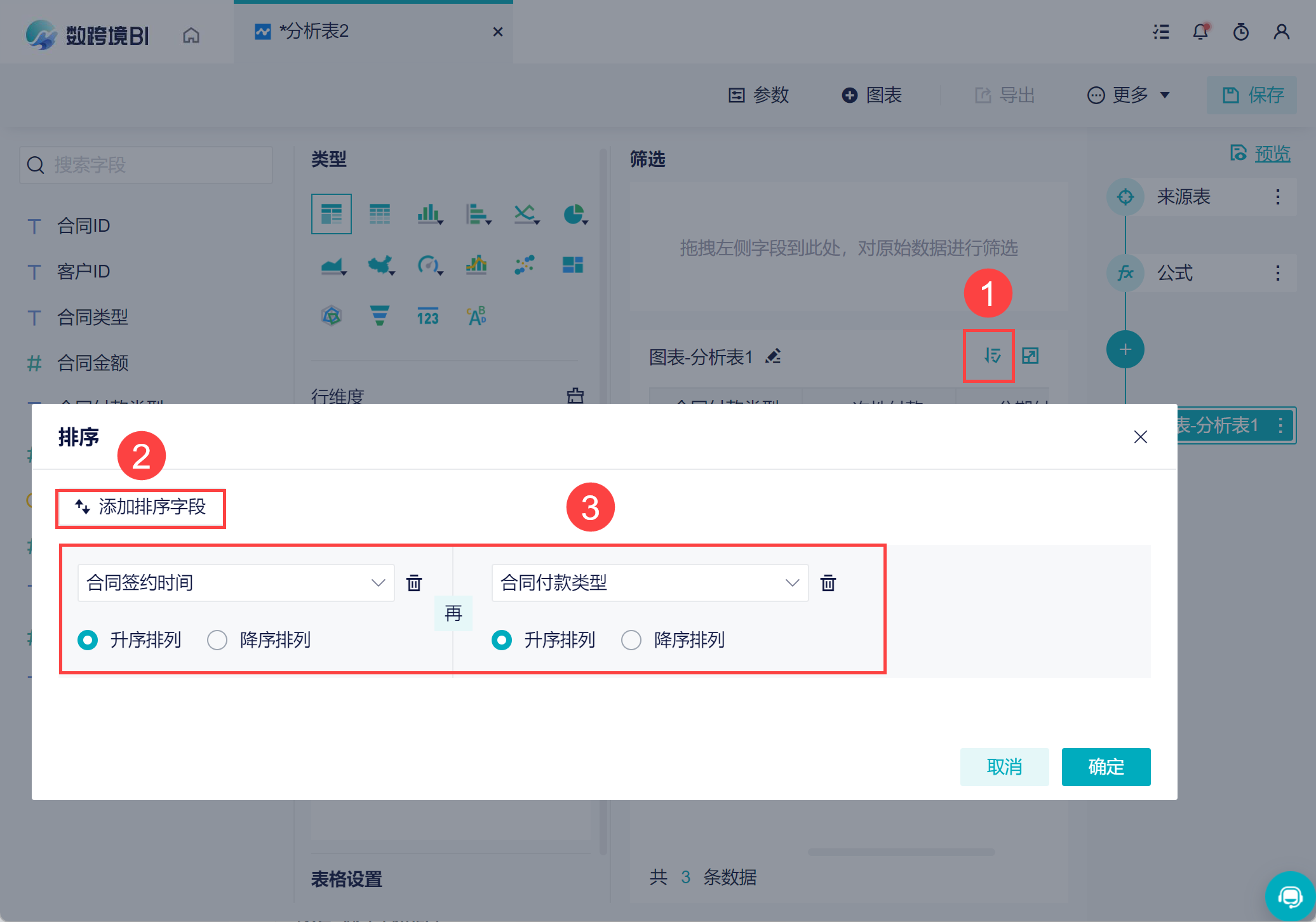Screen dimensions: 1316x922
Task: Delete the 合同签约时间 sort field
Action: click(x=414, y=583)
